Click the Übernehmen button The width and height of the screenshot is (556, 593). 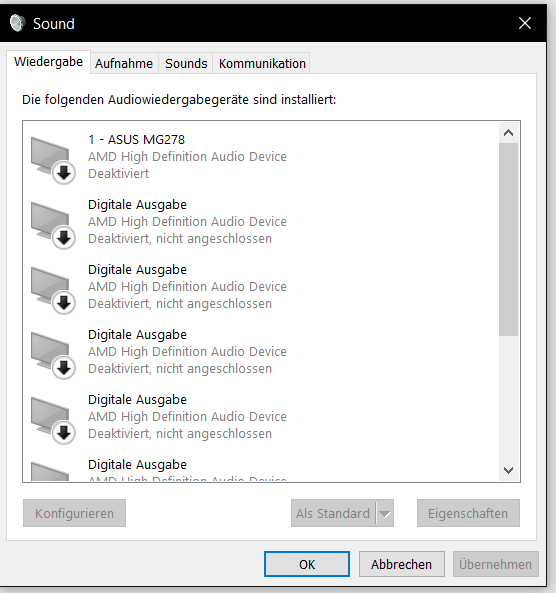click(496, 564)
